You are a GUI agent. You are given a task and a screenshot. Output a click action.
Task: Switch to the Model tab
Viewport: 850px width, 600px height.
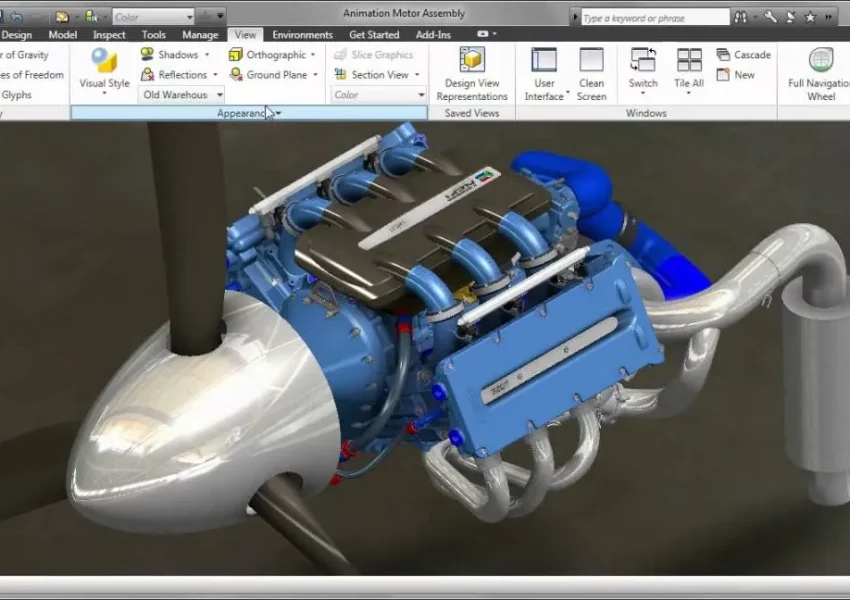click(x=63, y=35)
